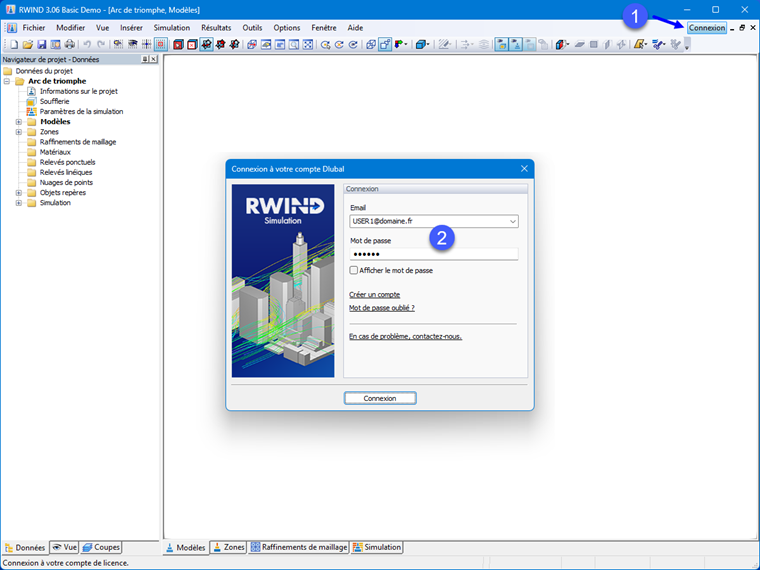Click the yellow selection cursor icon

640,45
